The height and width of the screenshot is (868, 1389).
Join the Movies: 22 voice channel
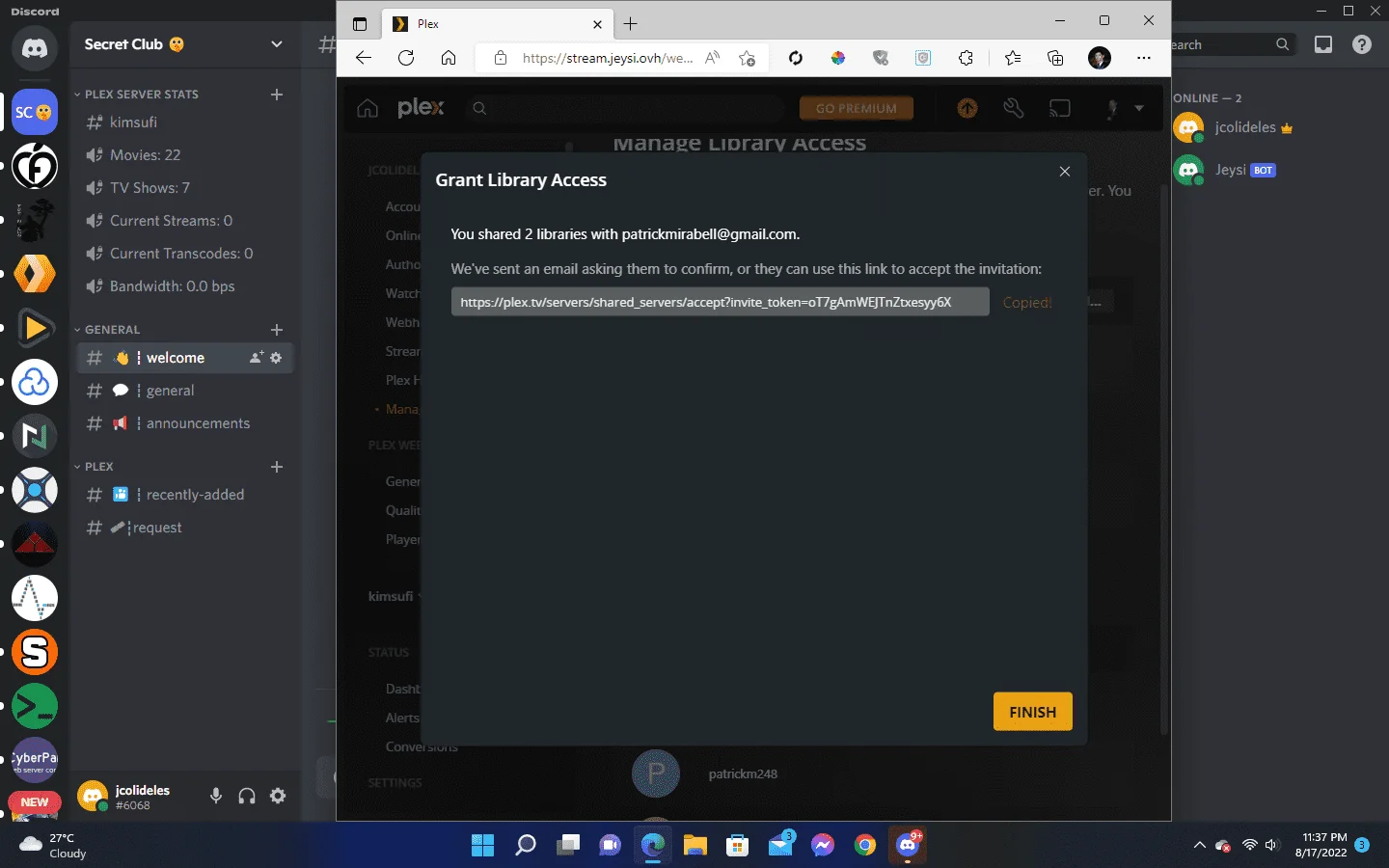coord(185,155)
